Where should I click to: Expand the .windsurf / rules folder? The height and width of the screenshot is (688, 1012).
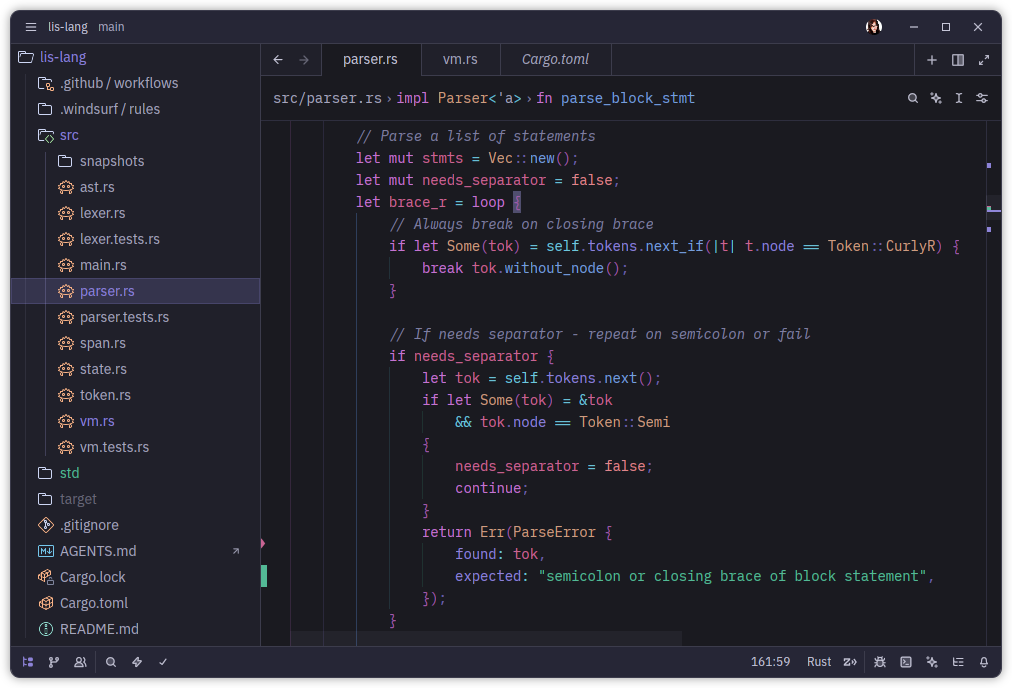click(136, 109)
